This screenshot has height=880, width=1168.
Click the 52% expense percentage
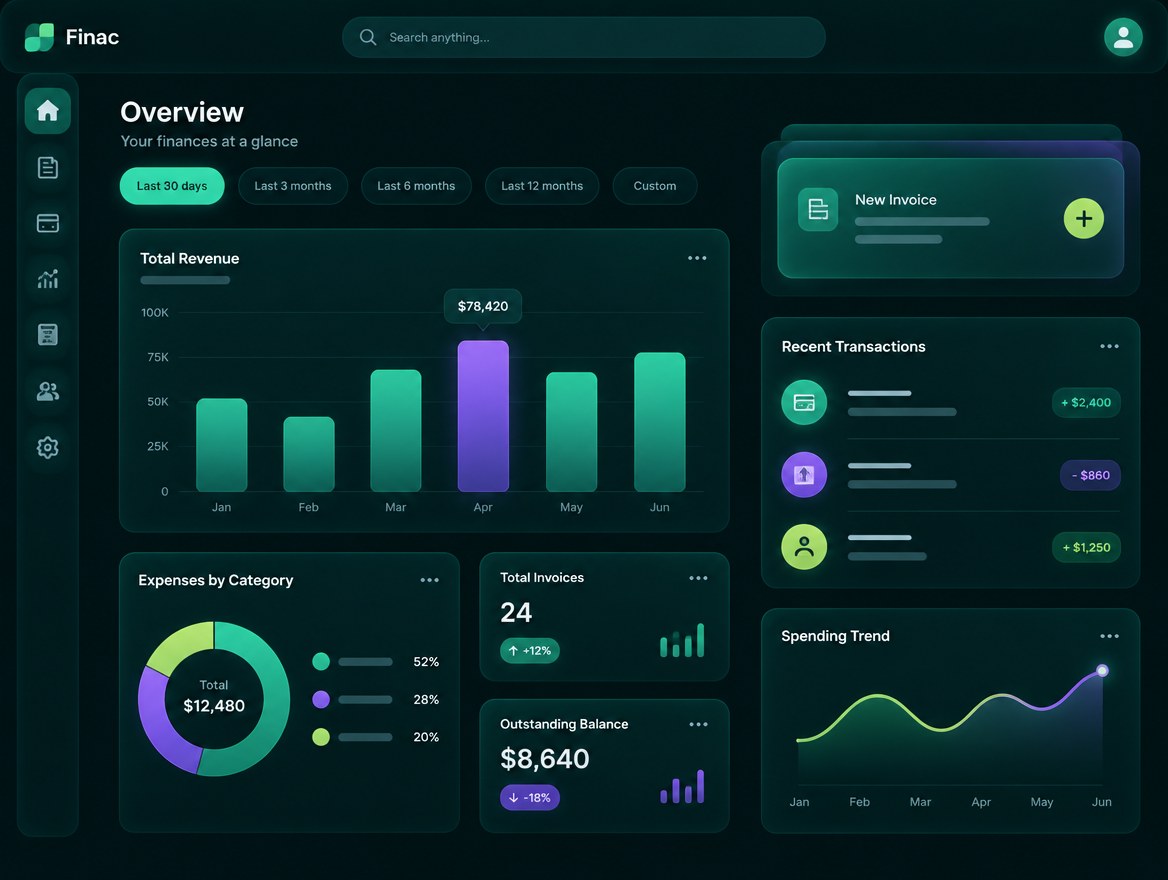426,662
